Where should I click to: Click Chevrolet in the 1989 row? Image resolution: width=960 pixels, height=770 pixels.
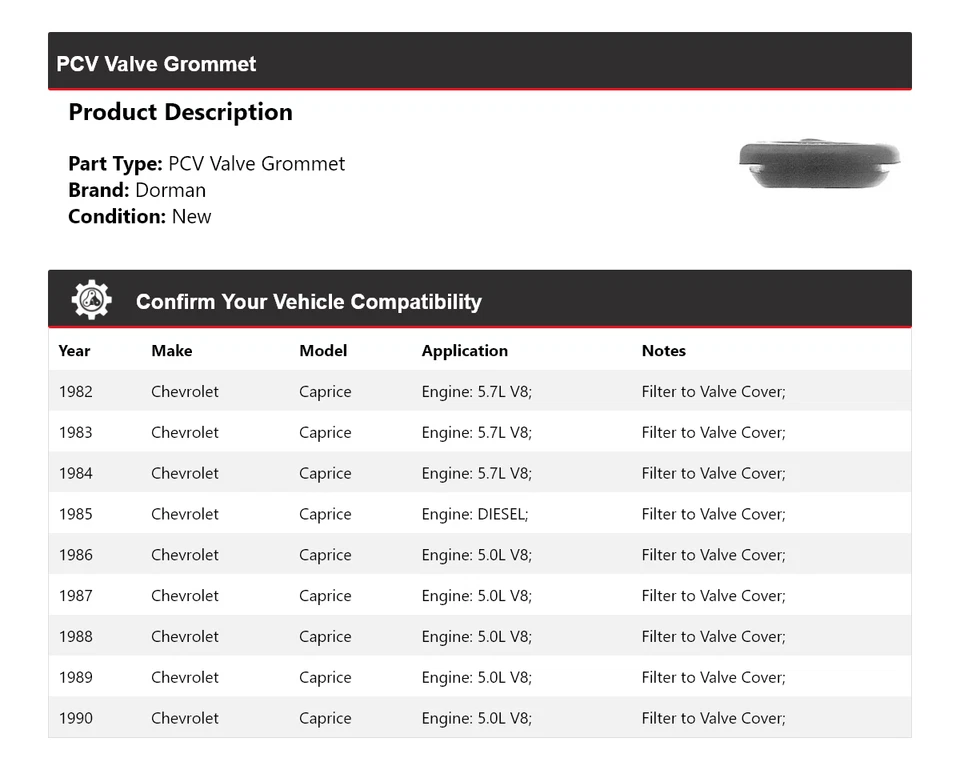[x=184, y=677]
